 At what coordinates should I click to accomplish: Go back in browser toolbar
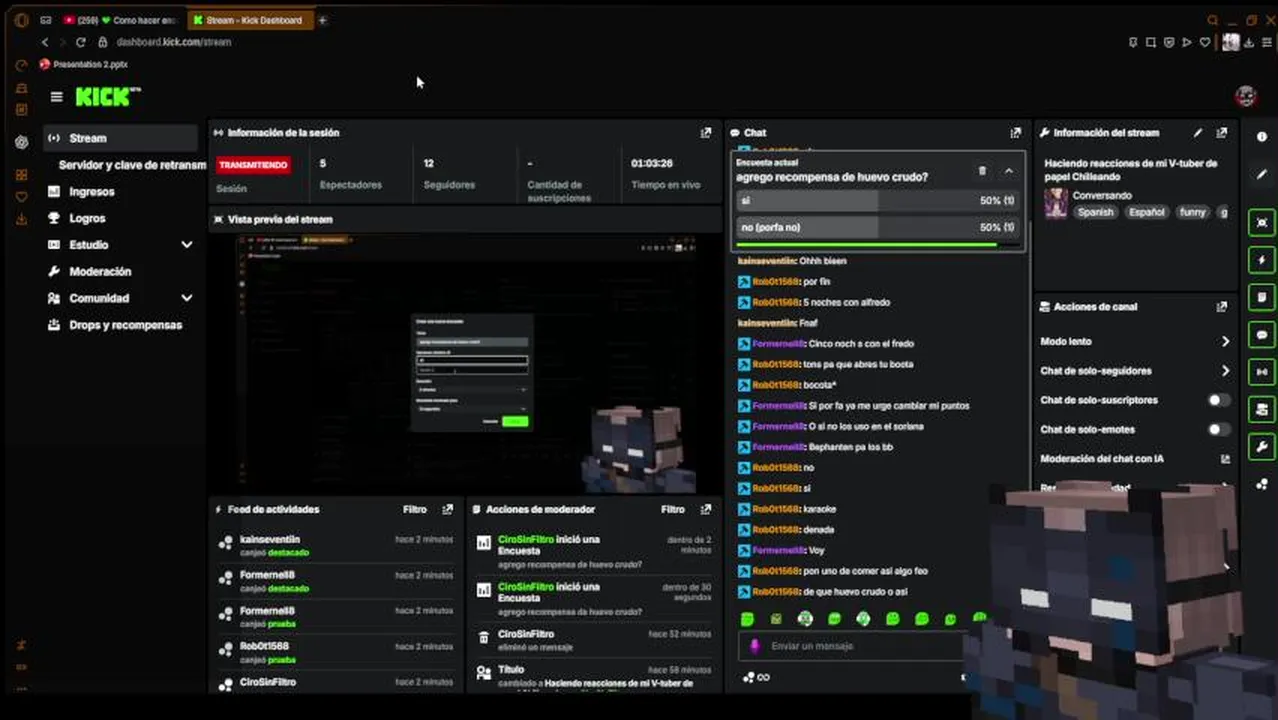[x=45, y=42]
